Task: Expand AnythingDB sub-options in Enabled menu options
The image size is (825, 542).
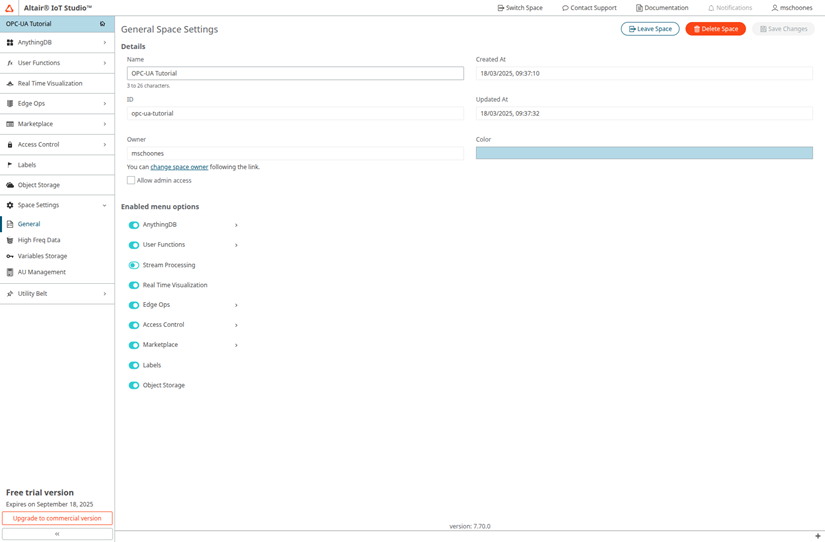Action: (x=236, y=225)
